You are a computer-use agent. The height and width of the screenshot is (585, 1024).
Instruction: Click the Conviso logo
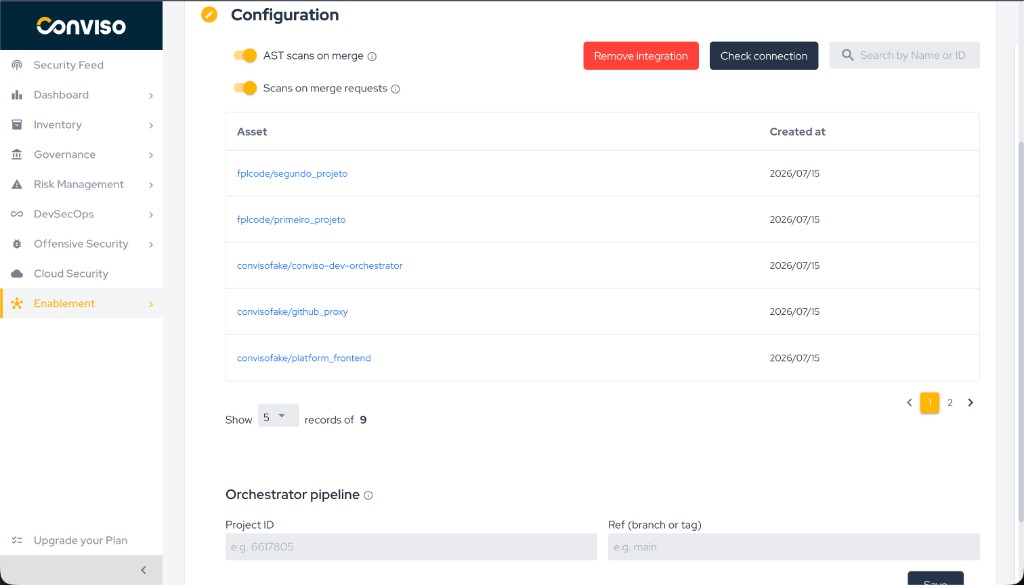pyautogui.click(x=81, y=25)
